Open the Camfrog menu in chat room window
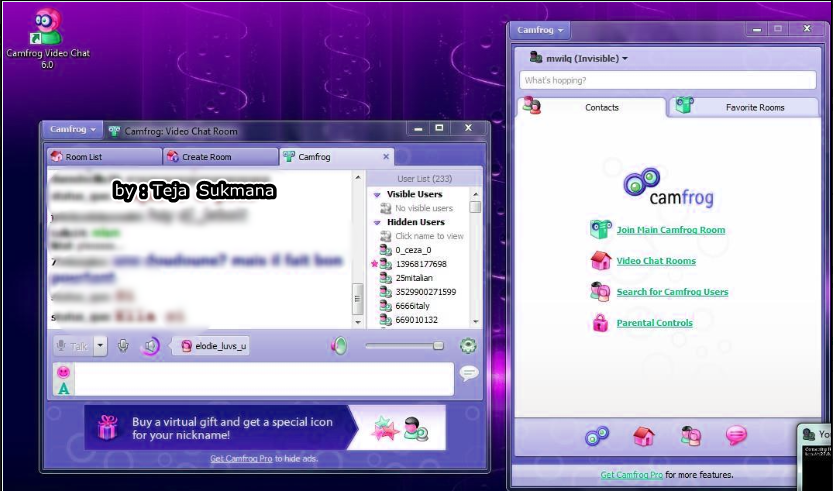833x491 pixels. pyautogui.click(x=73, y=129)
